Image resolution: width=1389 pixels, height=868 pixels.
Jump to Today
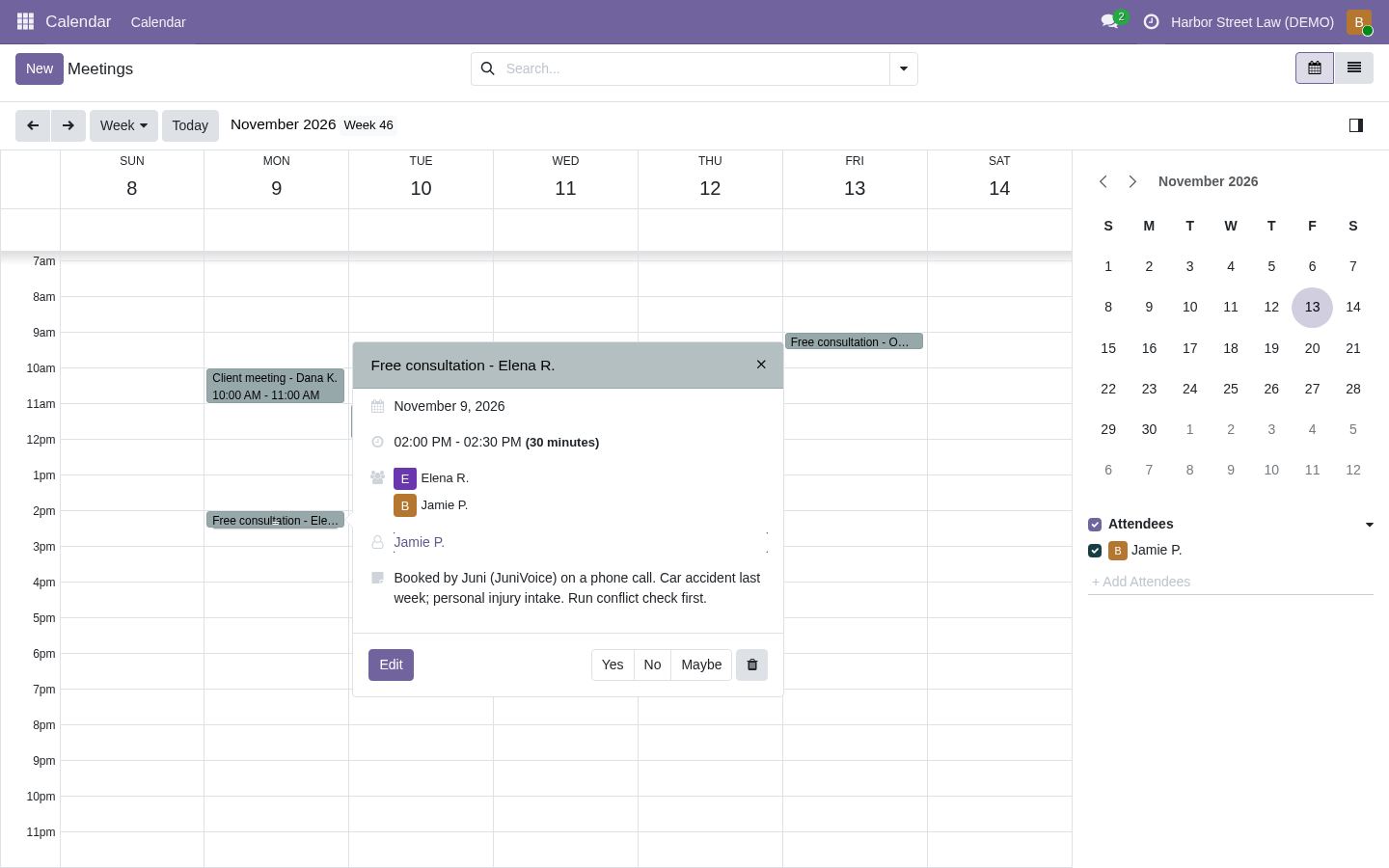pyautogui.click(x=190, y=125)
